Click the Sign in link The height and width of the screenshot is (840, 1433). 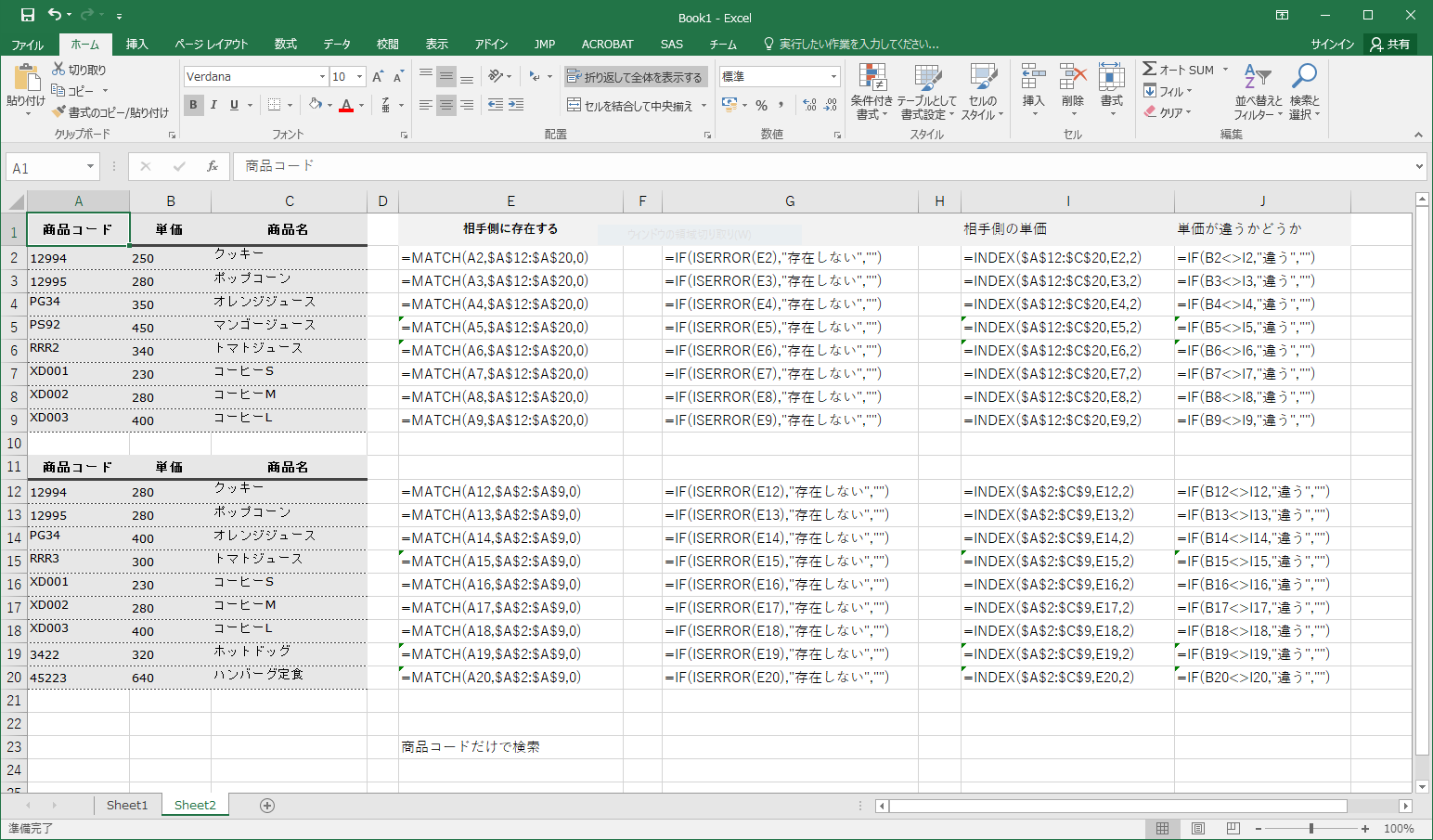click(1332, 45)
